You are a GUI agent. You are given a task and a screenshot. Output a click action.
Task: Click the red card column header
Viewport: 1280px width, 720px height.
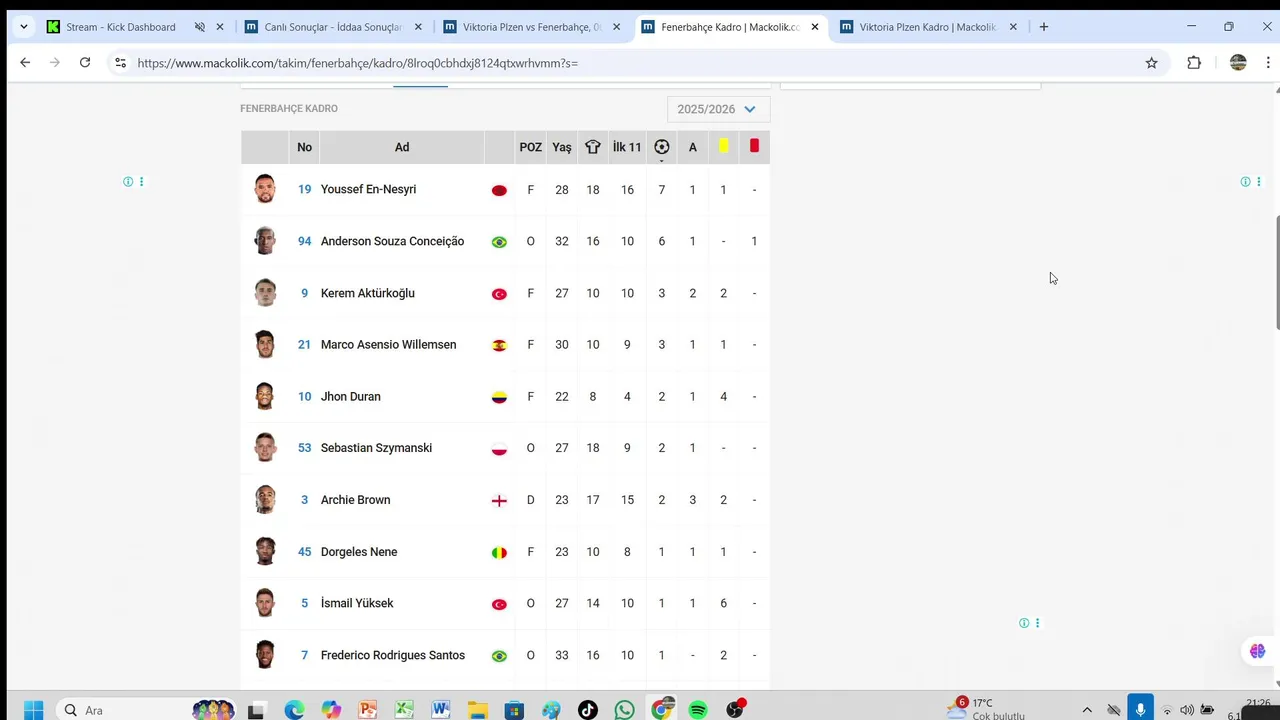(x=754, y=146)
